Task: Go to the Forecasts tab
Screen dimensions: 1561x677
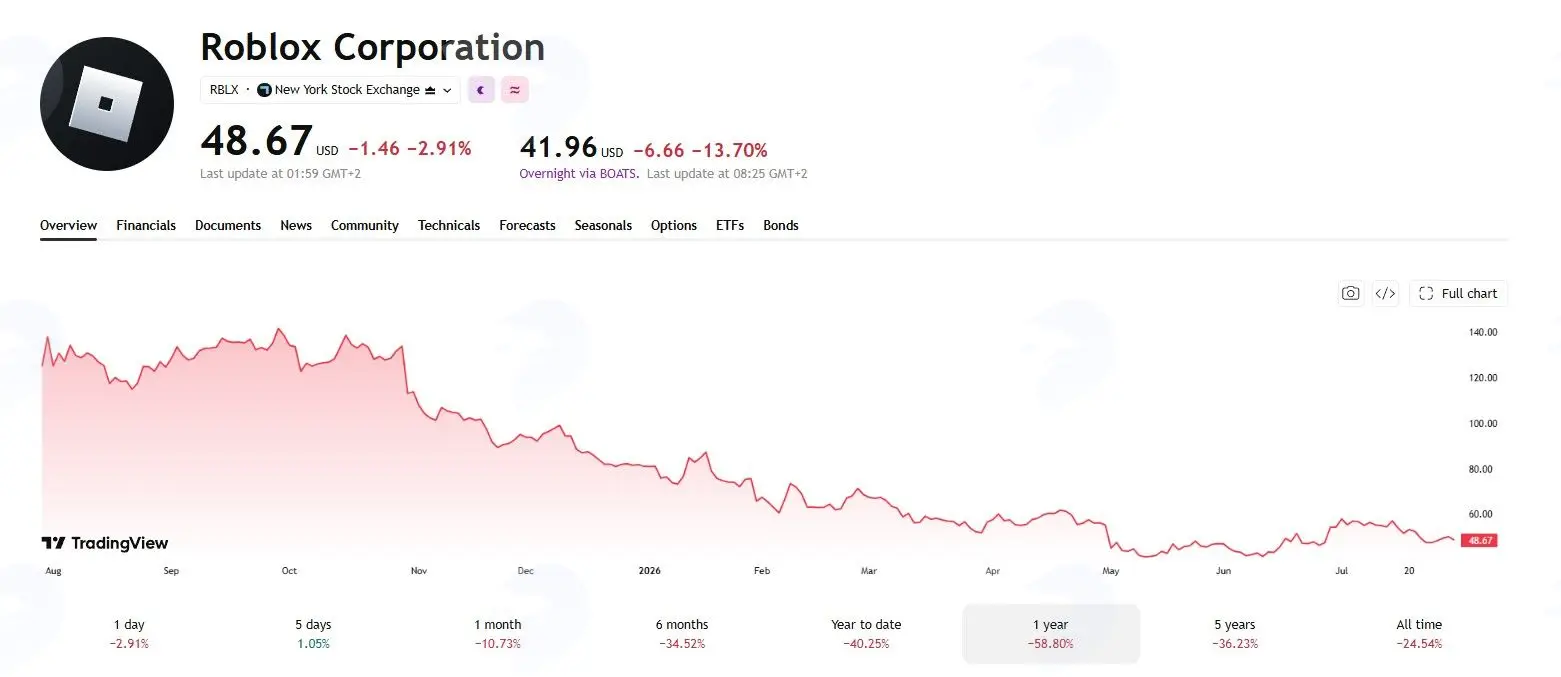Action: (x=527, y=225)
